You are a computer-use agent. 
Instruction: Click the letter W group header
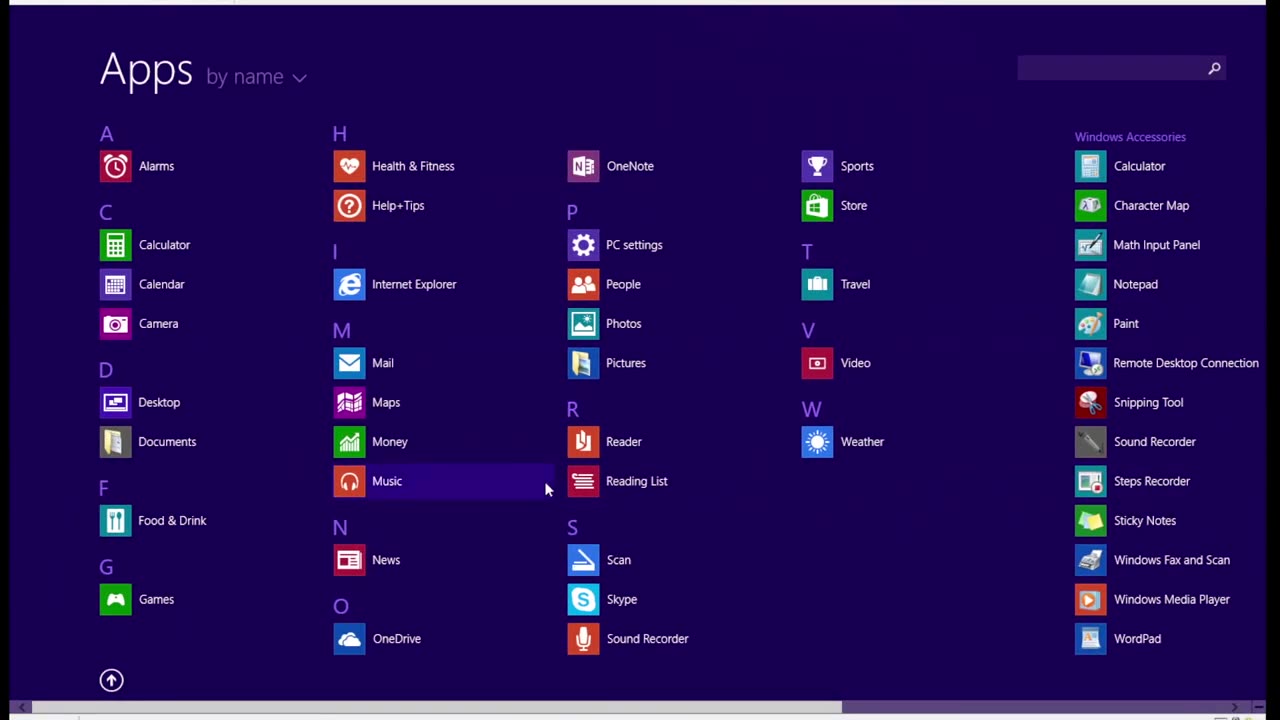tap(811, 409)
